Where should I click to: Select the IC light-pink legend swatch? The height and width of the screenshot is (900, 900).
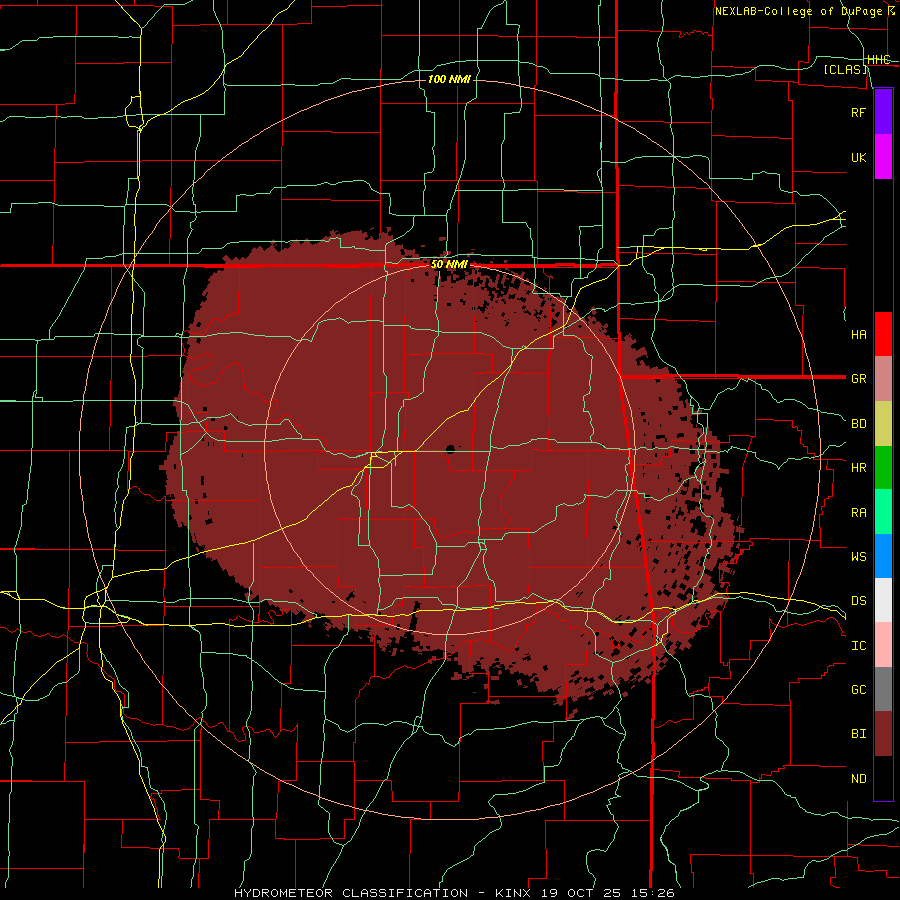(883, 645)
